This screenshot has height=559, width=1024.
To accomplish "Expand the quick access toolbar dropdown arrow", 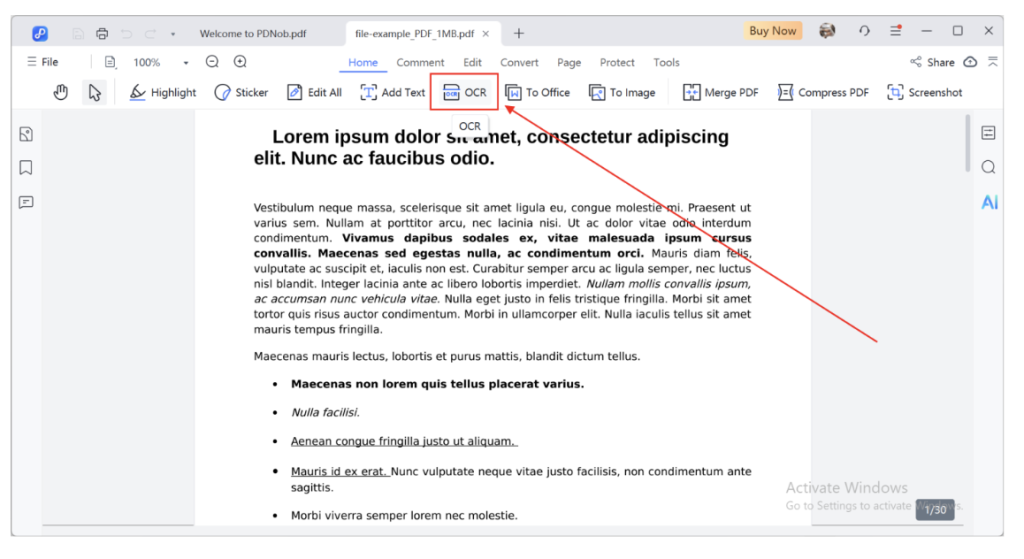I will (173, 33).
